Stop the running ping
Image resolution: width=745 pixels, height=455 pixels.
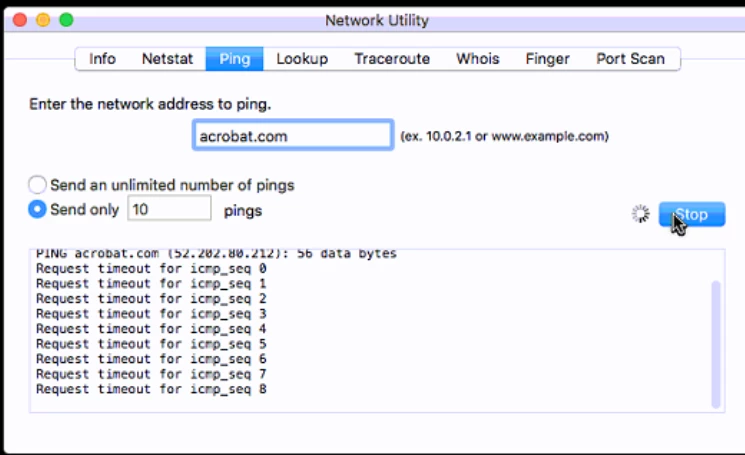(x=692, y=214)
